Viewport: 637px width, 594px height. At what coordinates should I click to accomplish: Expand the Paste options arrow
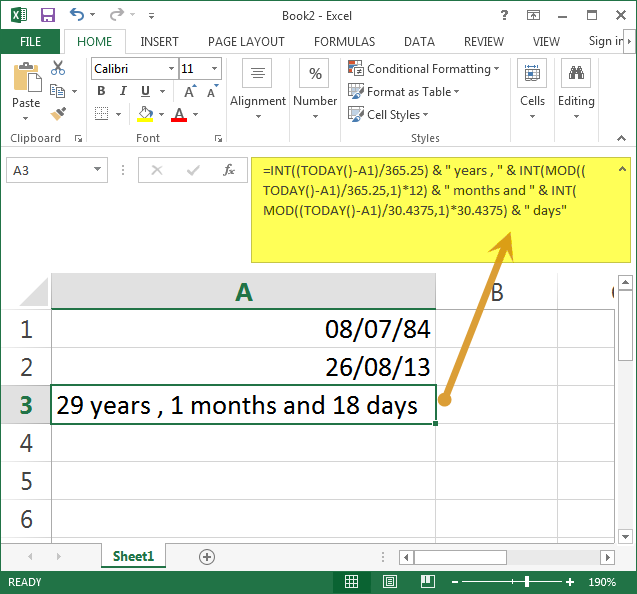(26, 118)
